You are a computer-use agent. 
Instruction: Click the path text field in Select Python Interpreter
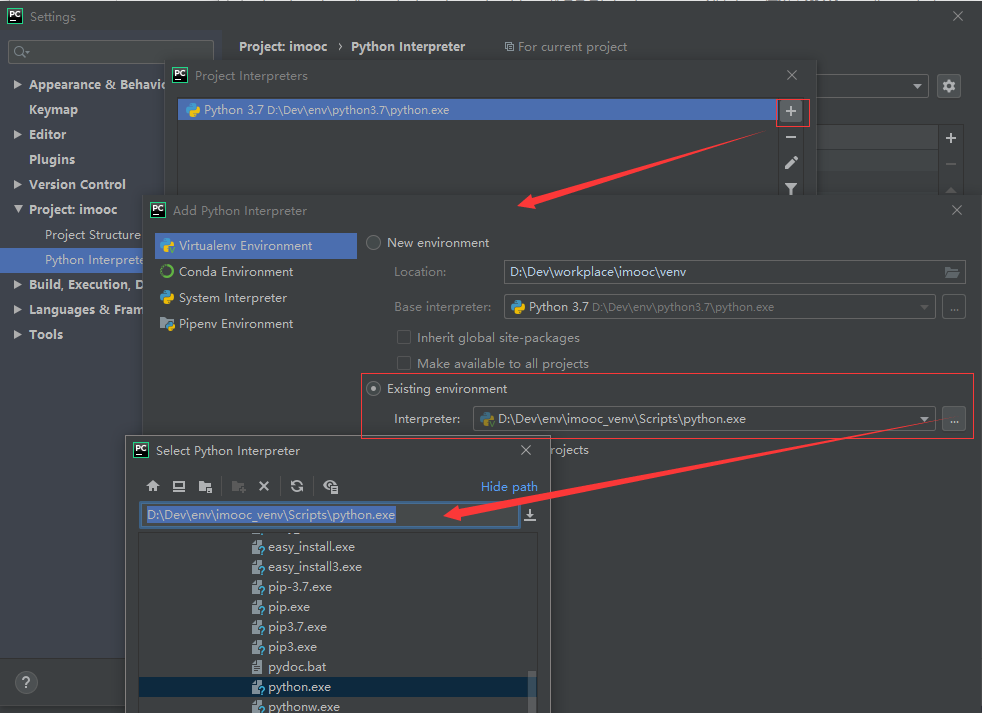tap(330, 515)
